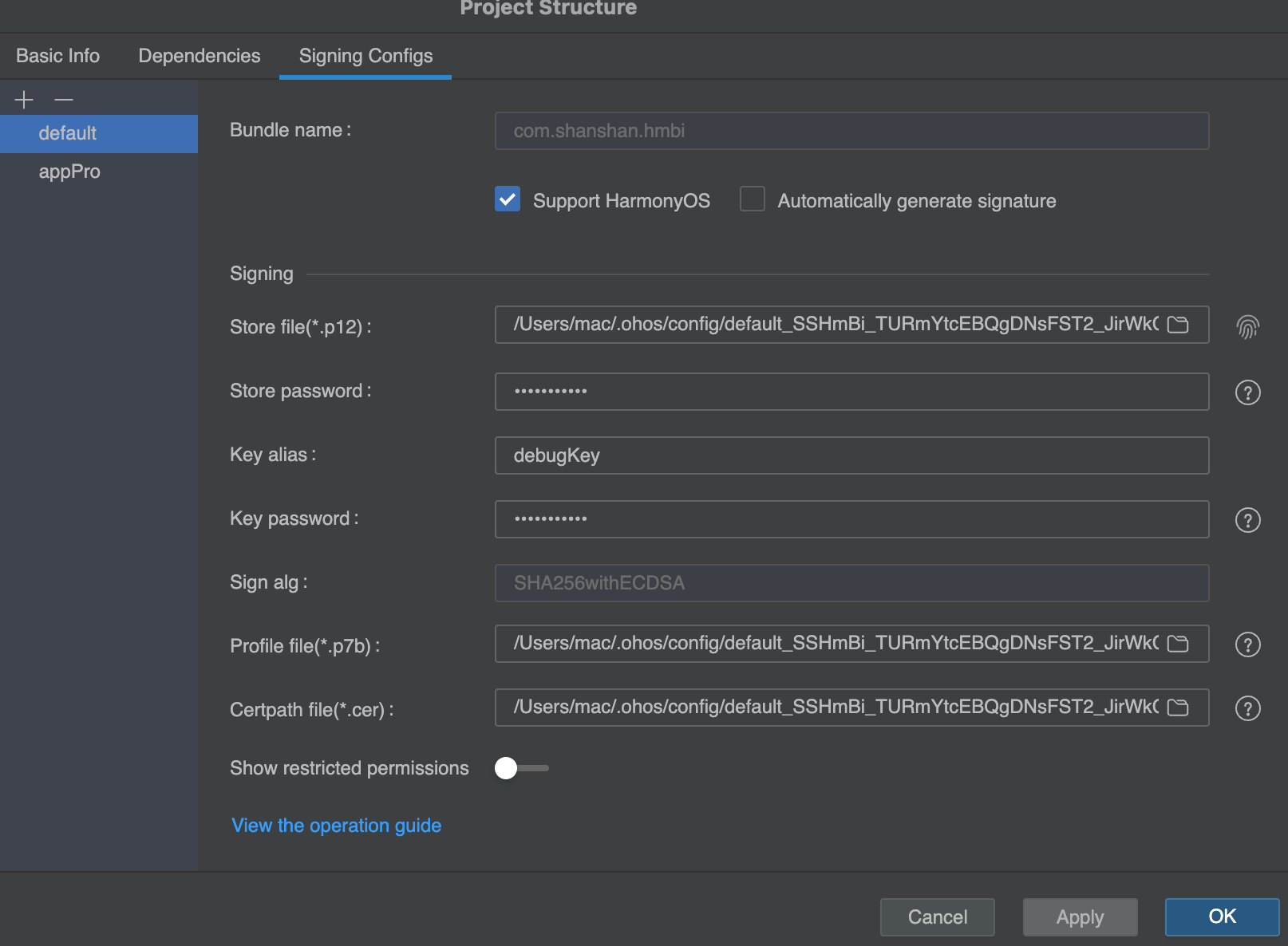The width and height of the screenshot is (1288, 946).
Task: Click the 'Store file(*.p12) :' label
Action: click(301, 327)
